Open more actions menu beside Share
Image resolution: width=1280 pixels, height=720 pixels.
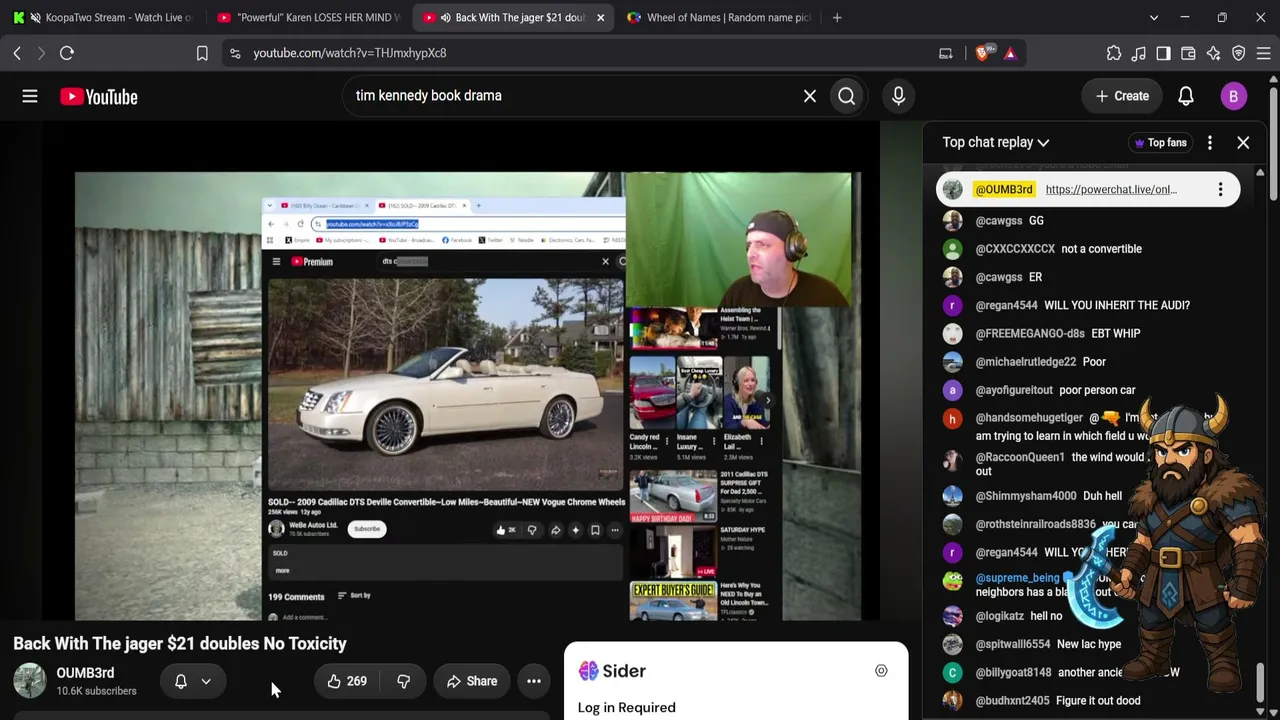click(534, 681)
